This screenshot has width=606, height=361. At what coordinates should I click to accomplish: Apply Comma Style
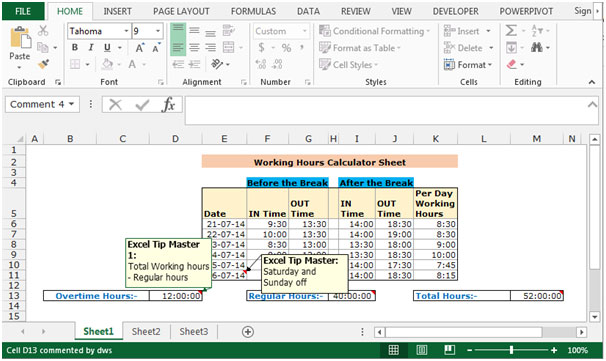tap(301, 48)
